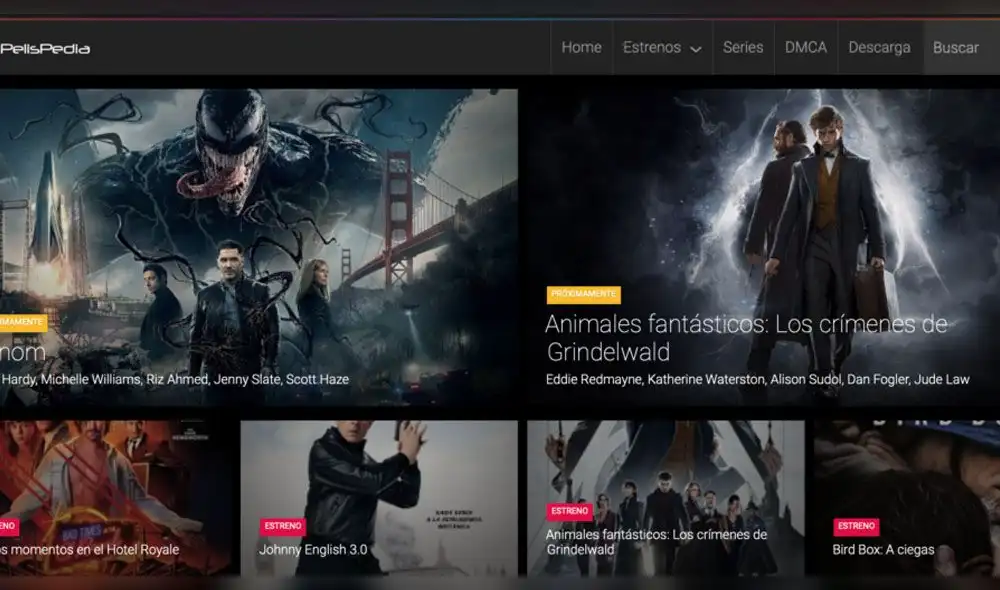
Task: Click the Próximamente badge on Animales fantásticos
Action: 583,295
